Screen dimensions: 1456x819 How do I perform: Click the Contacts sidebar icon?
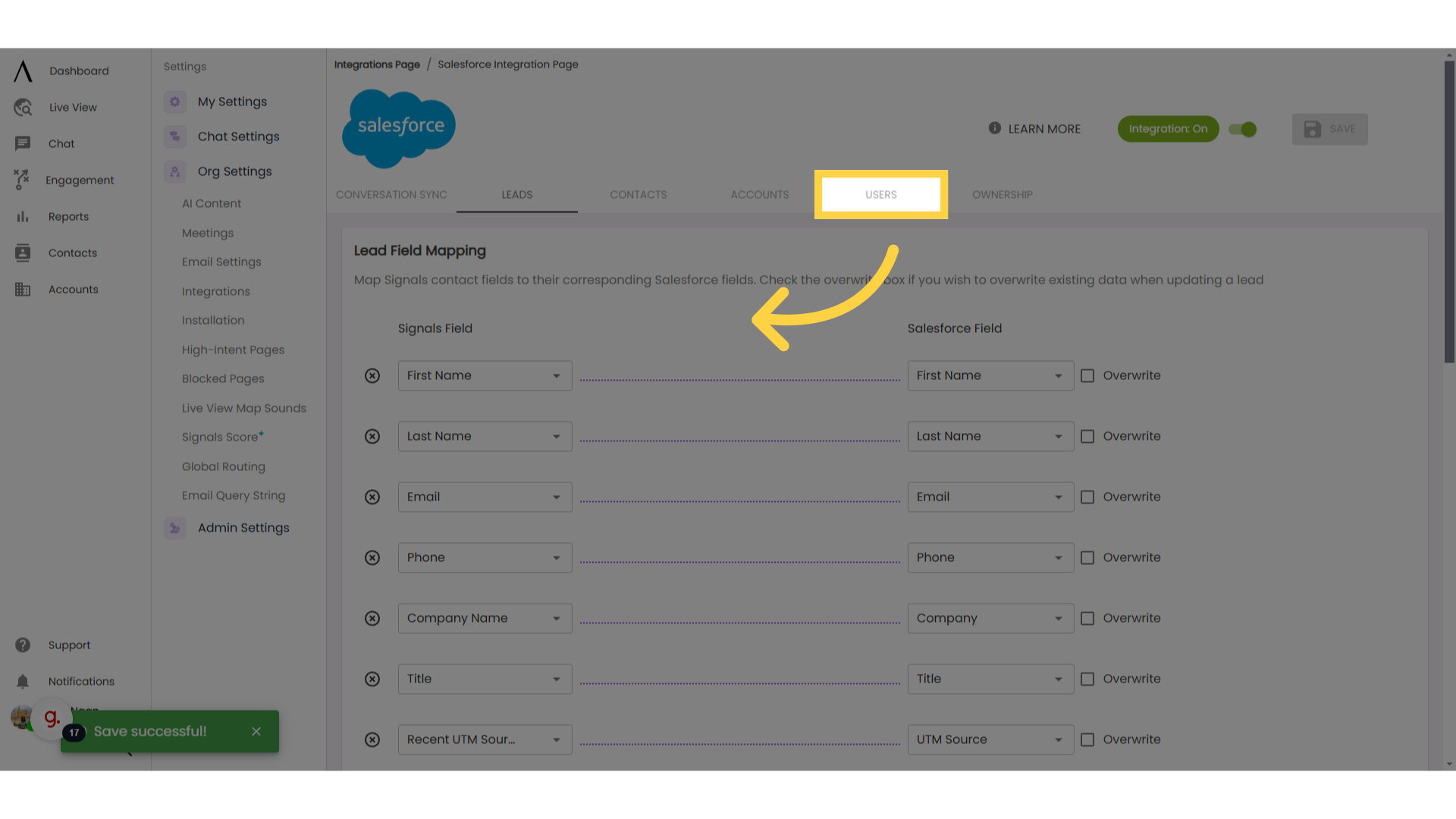click(x=22, y=253)
